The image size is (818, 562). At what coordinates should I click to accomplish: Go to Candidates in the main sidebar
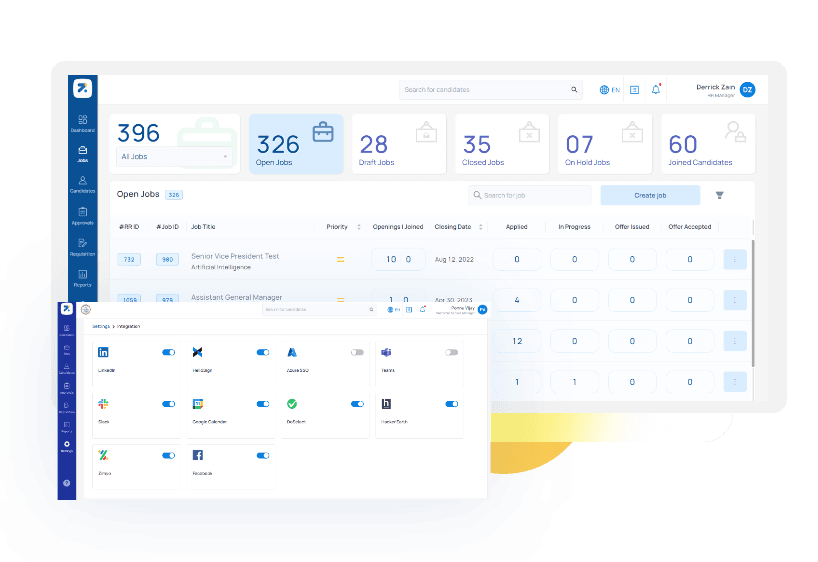click(x=83, y=184)
